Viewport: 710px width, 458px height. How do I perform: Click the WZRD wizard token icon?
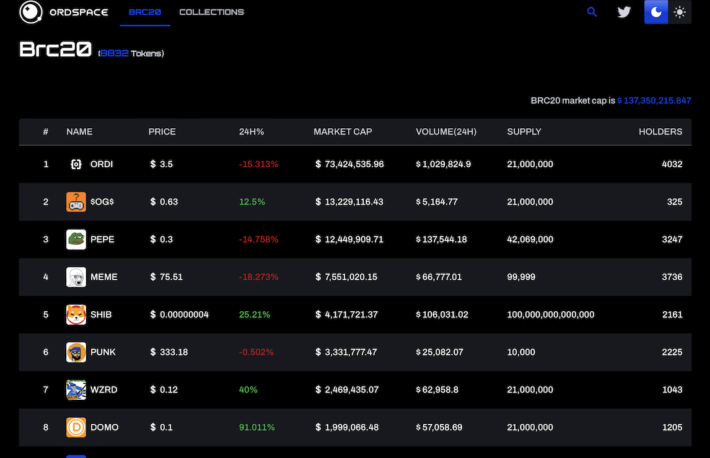[76, 390]
